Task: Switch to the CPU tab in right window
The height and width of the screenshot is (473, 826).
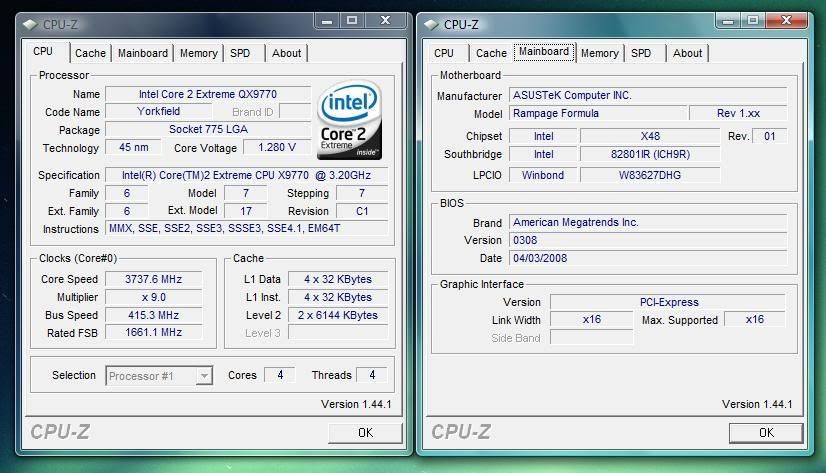Action: 444,53
